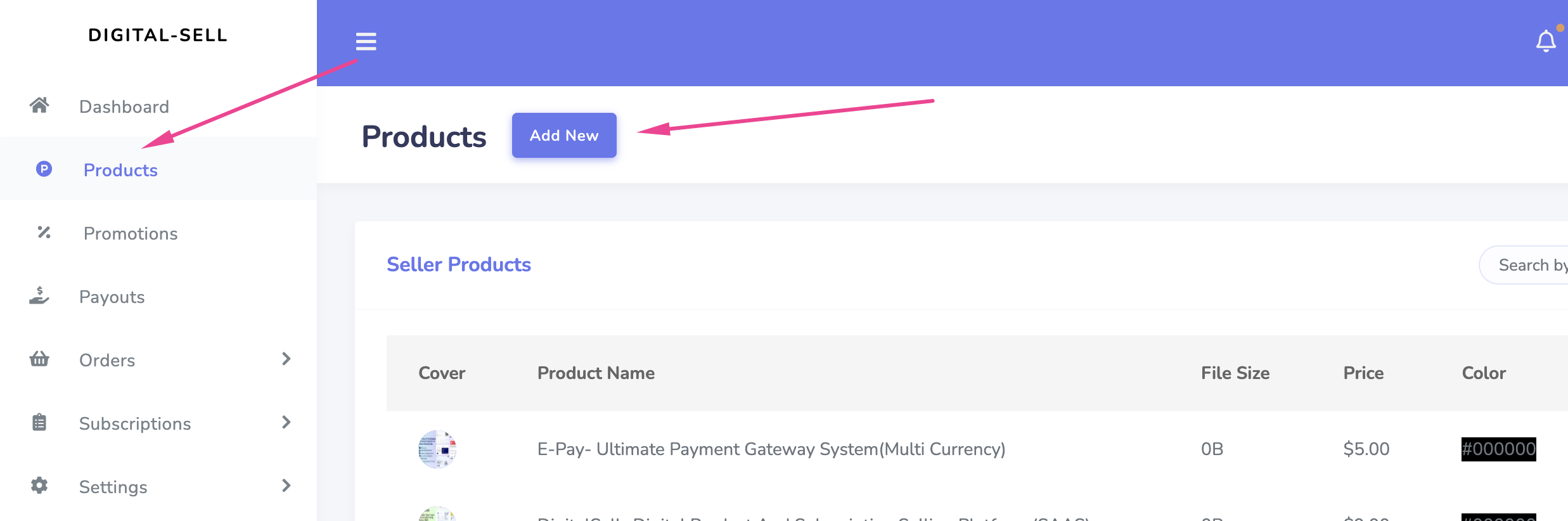Click the #000000 color swatch
This screenshot has height=521, width=1568.
point(1498,449)
